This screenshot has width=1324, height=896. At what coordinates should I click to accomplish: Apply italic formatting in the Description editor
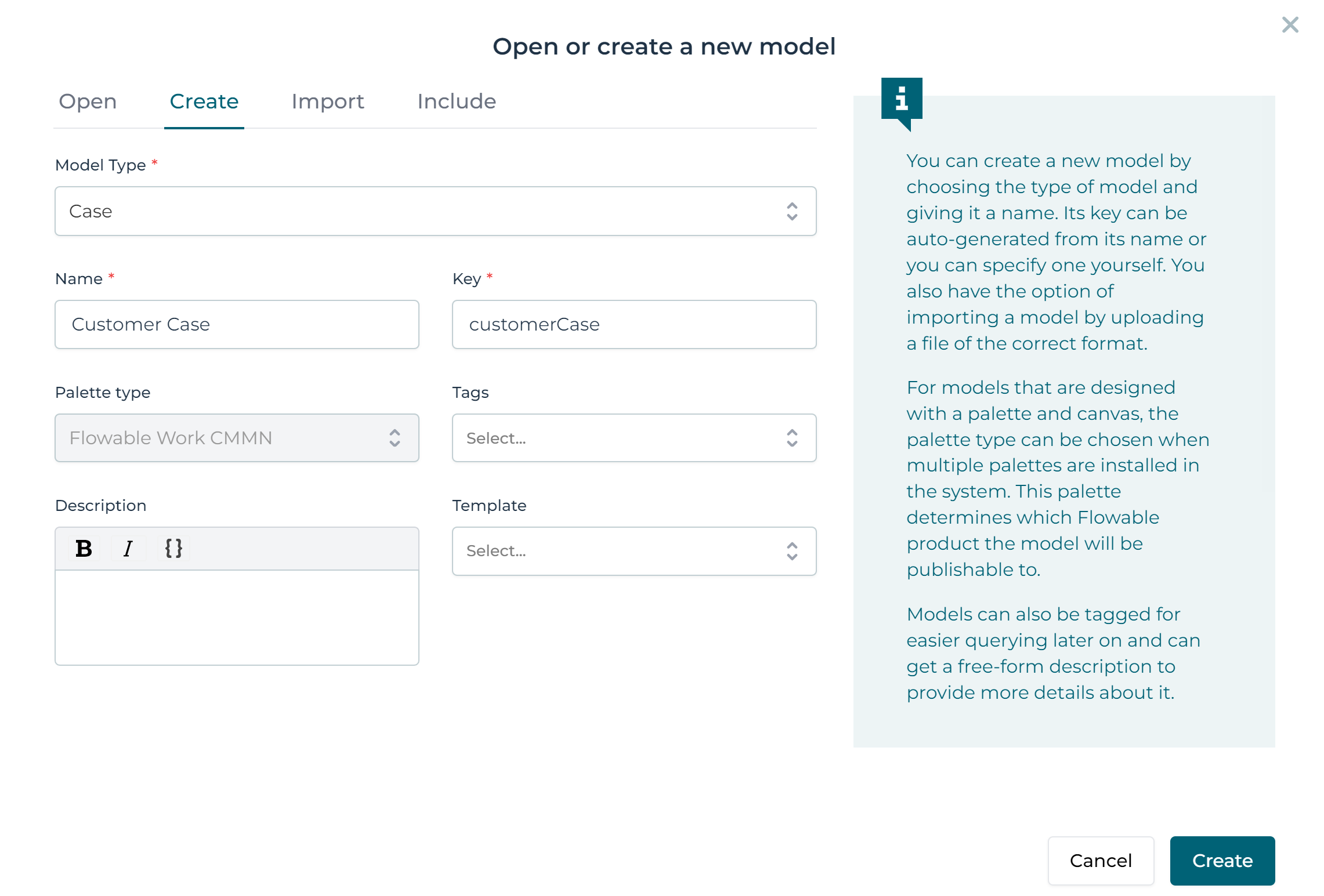(128, 547)
